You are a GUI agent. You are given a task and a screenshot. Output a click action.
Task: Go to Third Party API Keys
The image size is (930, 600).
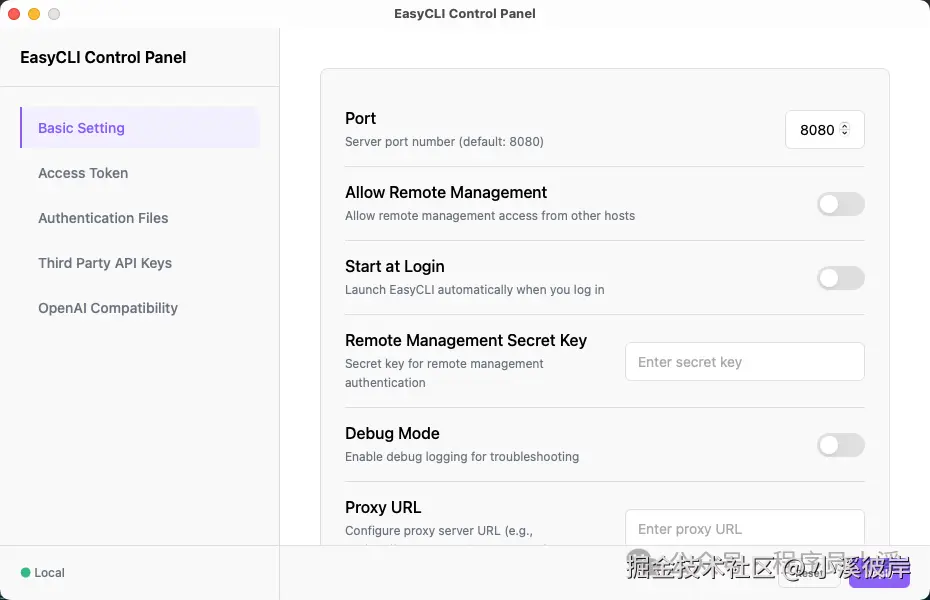click(105, 263)
